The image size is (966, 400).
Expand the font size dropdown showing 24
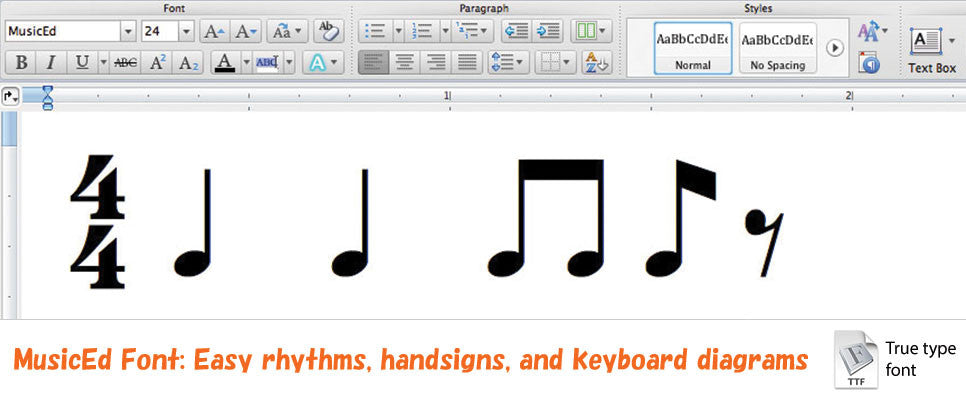click(186, 31)
